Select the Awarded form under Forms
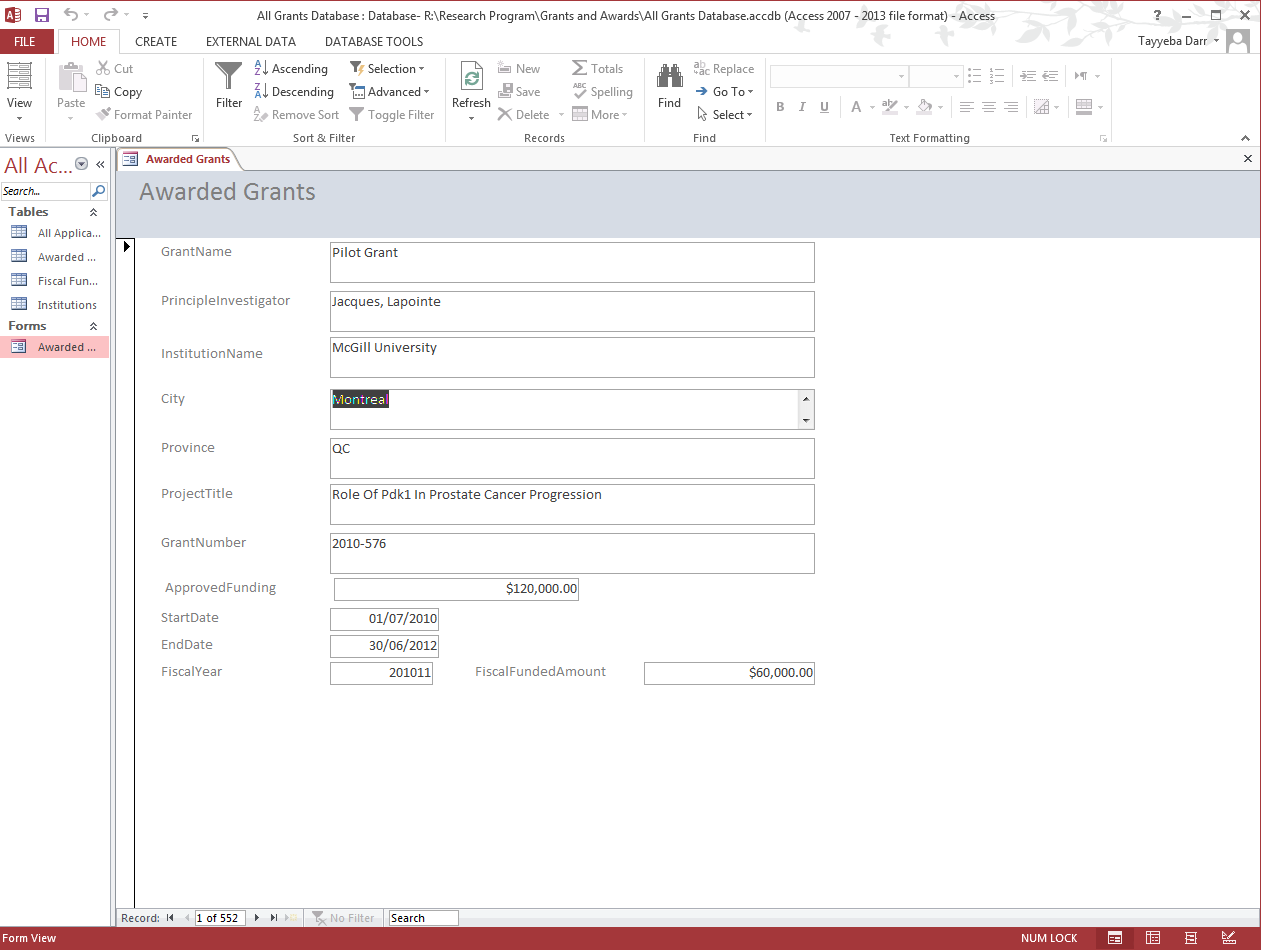The image size is (1261, 950). pyautogui.click(x=55, y=347)
